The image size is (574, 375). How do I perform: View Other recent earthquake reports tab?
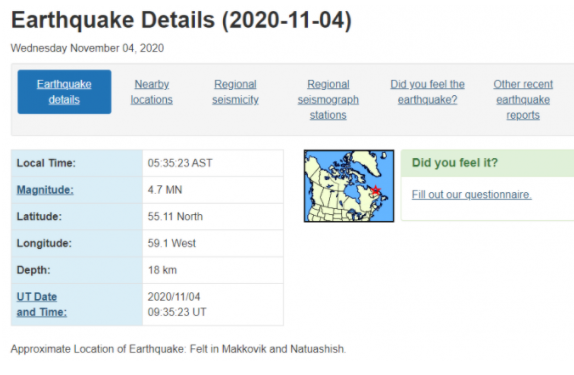click(x=523, y=100)
